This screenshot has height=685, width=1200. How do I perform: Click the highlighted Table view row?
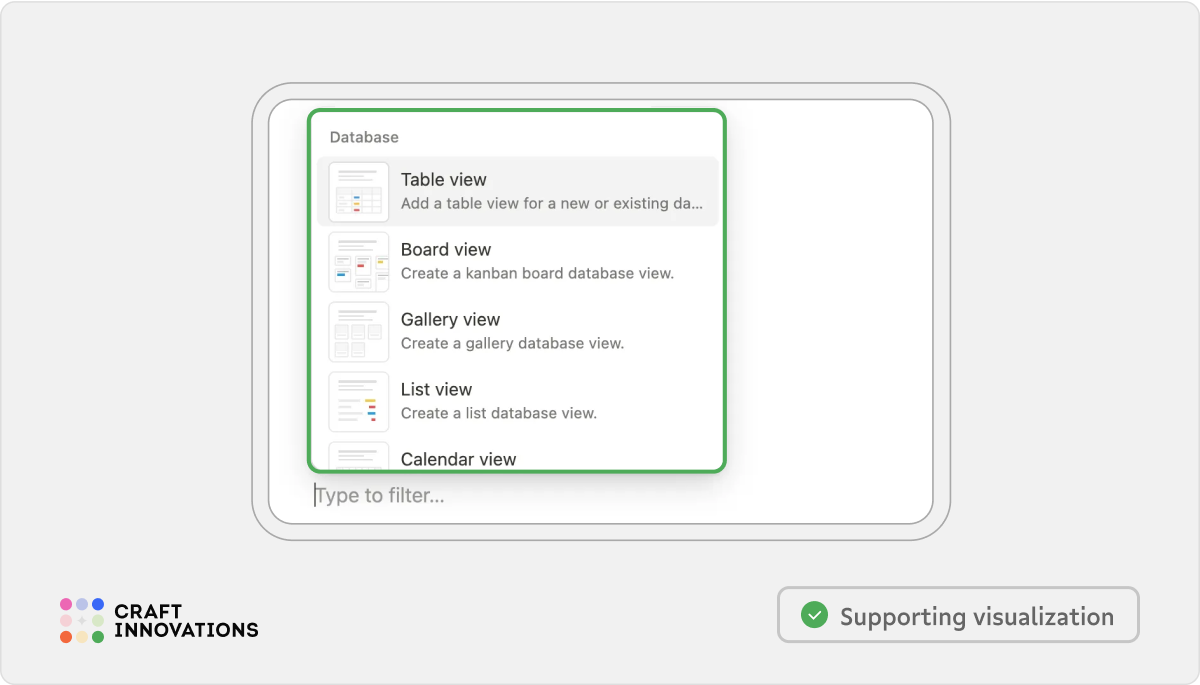click(x=516, y=190)
